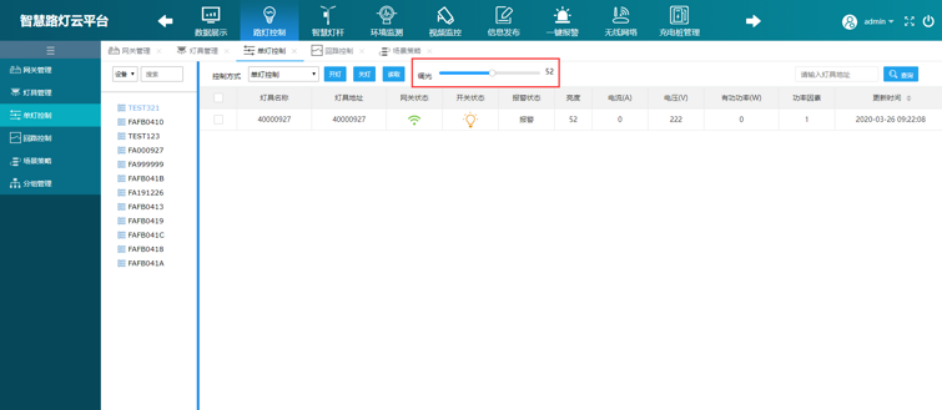Check the row checkbox for lamp 40000927
Viewport: 942px width, 410px height.
(x=218, y=119)
